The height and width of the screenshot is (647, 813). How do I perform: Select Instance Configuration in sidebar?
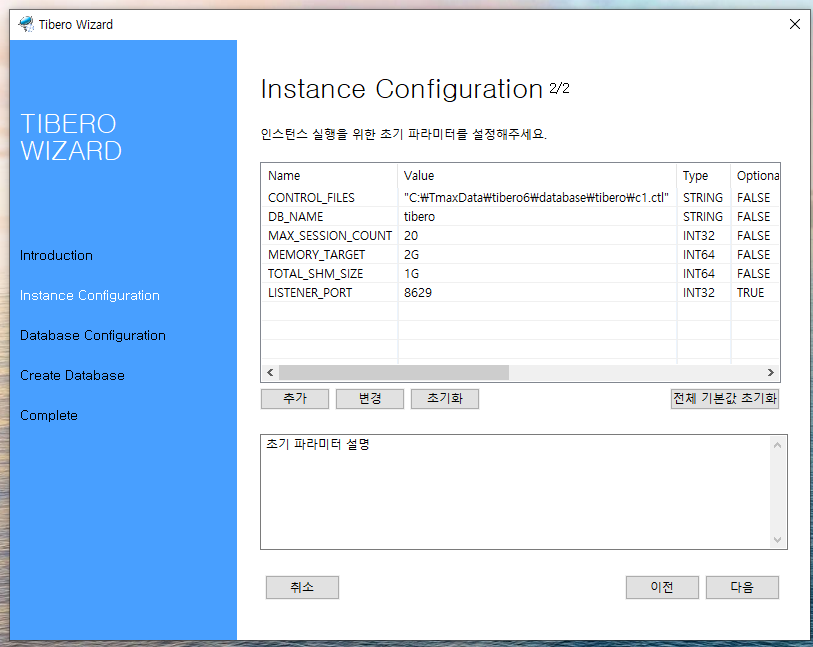[x=90, y=296]
